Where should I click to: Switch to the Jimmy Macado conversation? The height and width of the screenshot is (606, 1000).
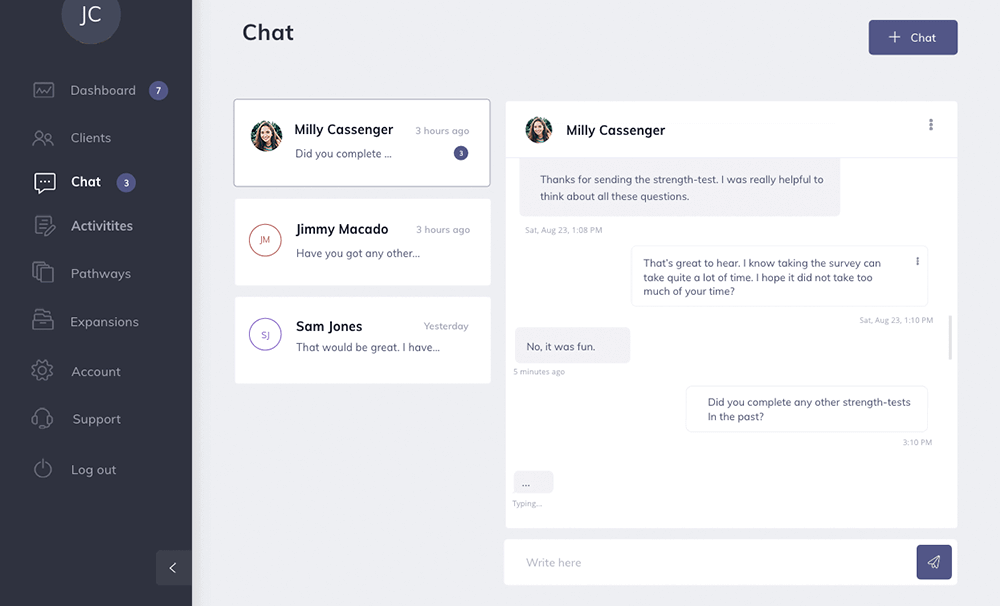(362, 241)
